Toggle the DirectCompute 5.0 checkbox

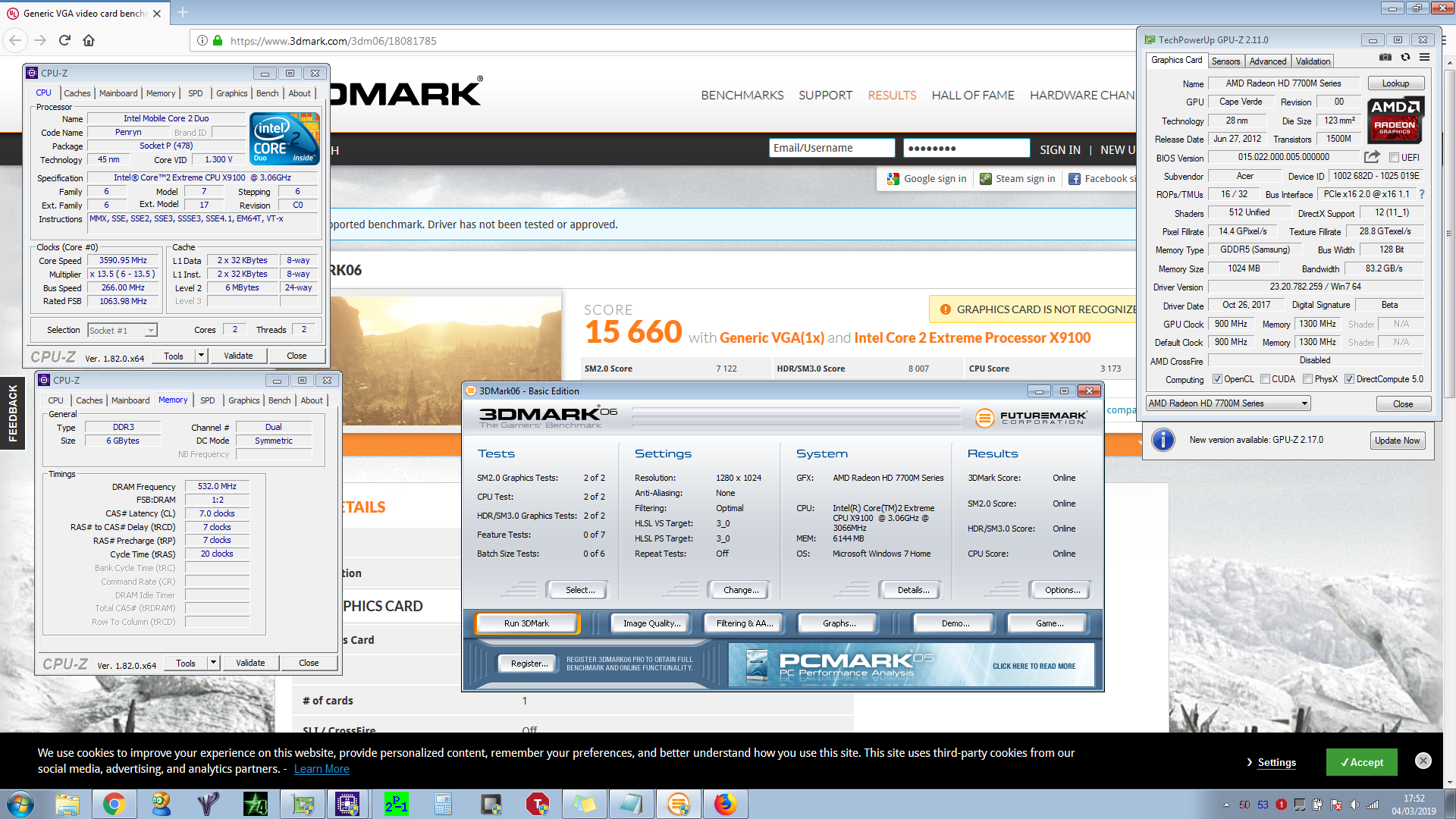[x=1349, y=379]
